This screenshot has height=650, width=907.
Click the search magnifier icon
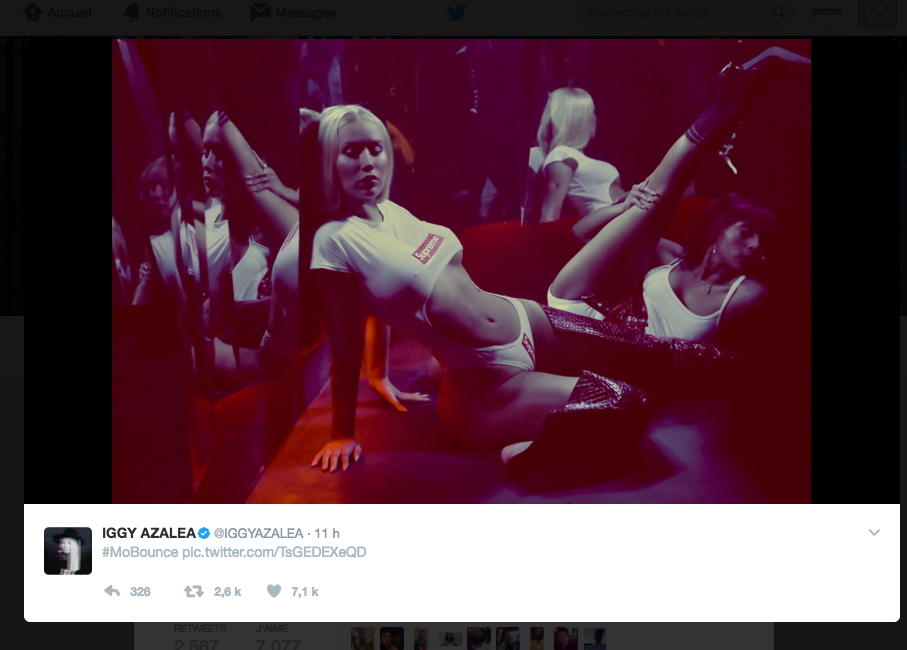coord(779,12)
